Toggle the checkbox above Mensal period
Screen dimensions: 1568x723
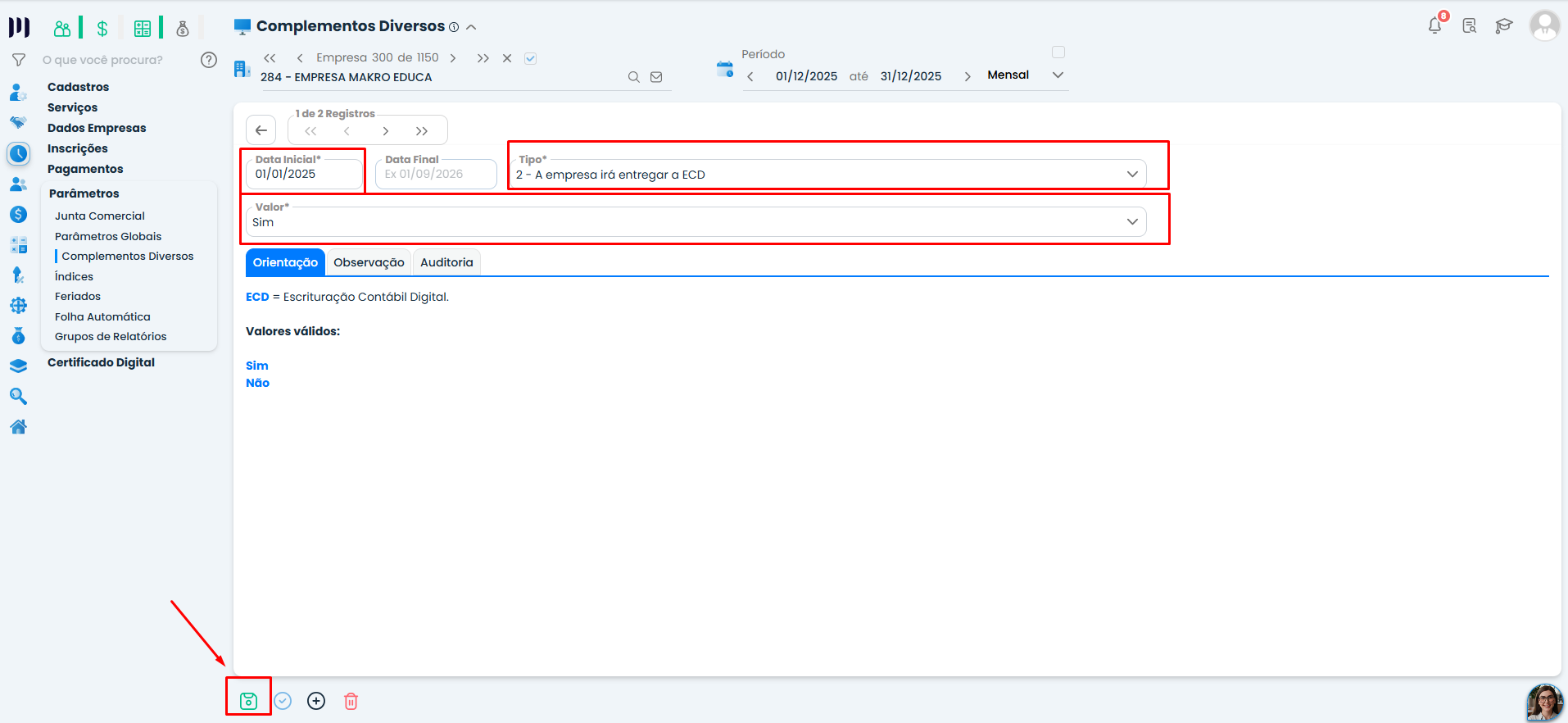pyautogui.click(x=1058, y=52)
